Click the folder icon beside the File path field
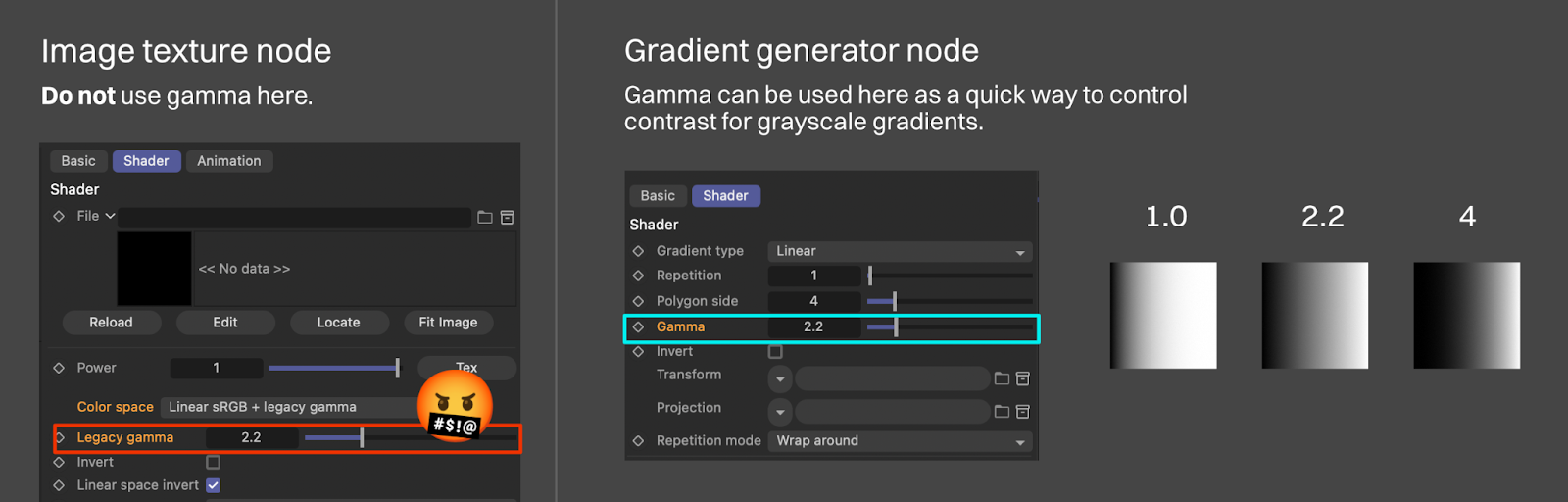The height and width of the screenshot is (502, 1568). tap(485, 217)
